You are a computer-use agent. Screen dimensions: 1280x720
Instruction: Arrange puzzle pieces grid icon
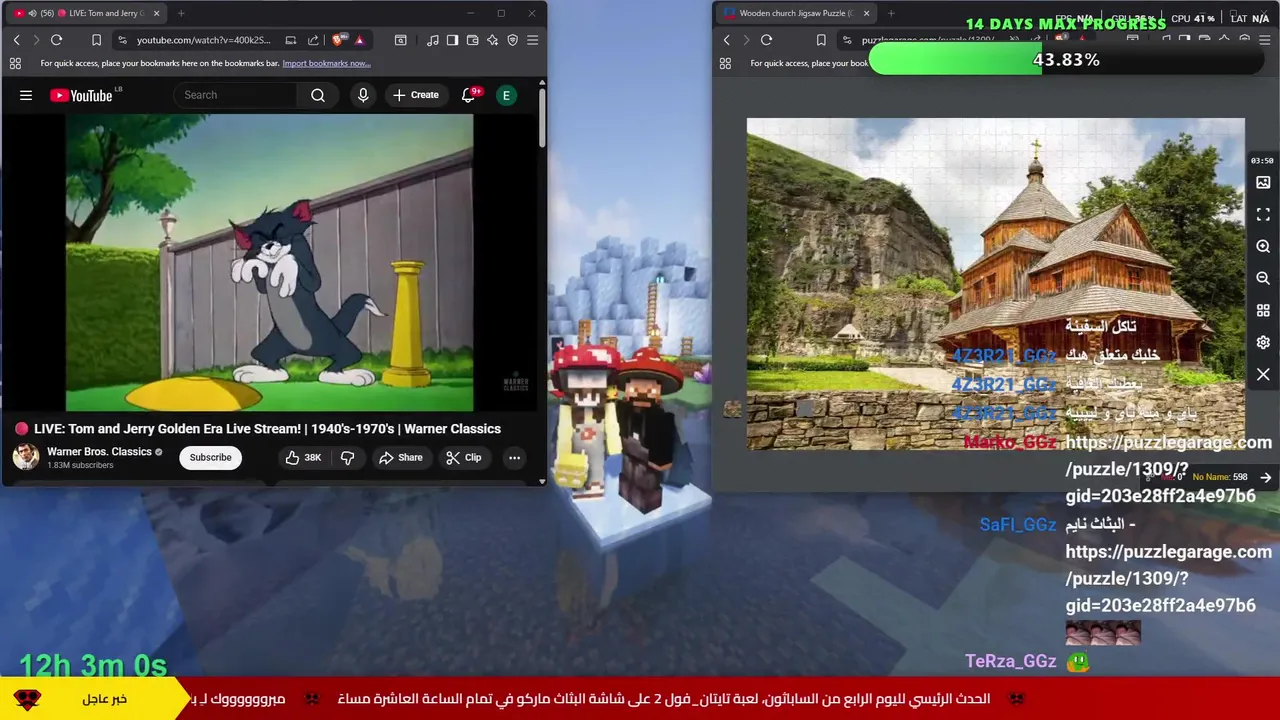(x=1263, y=311)
